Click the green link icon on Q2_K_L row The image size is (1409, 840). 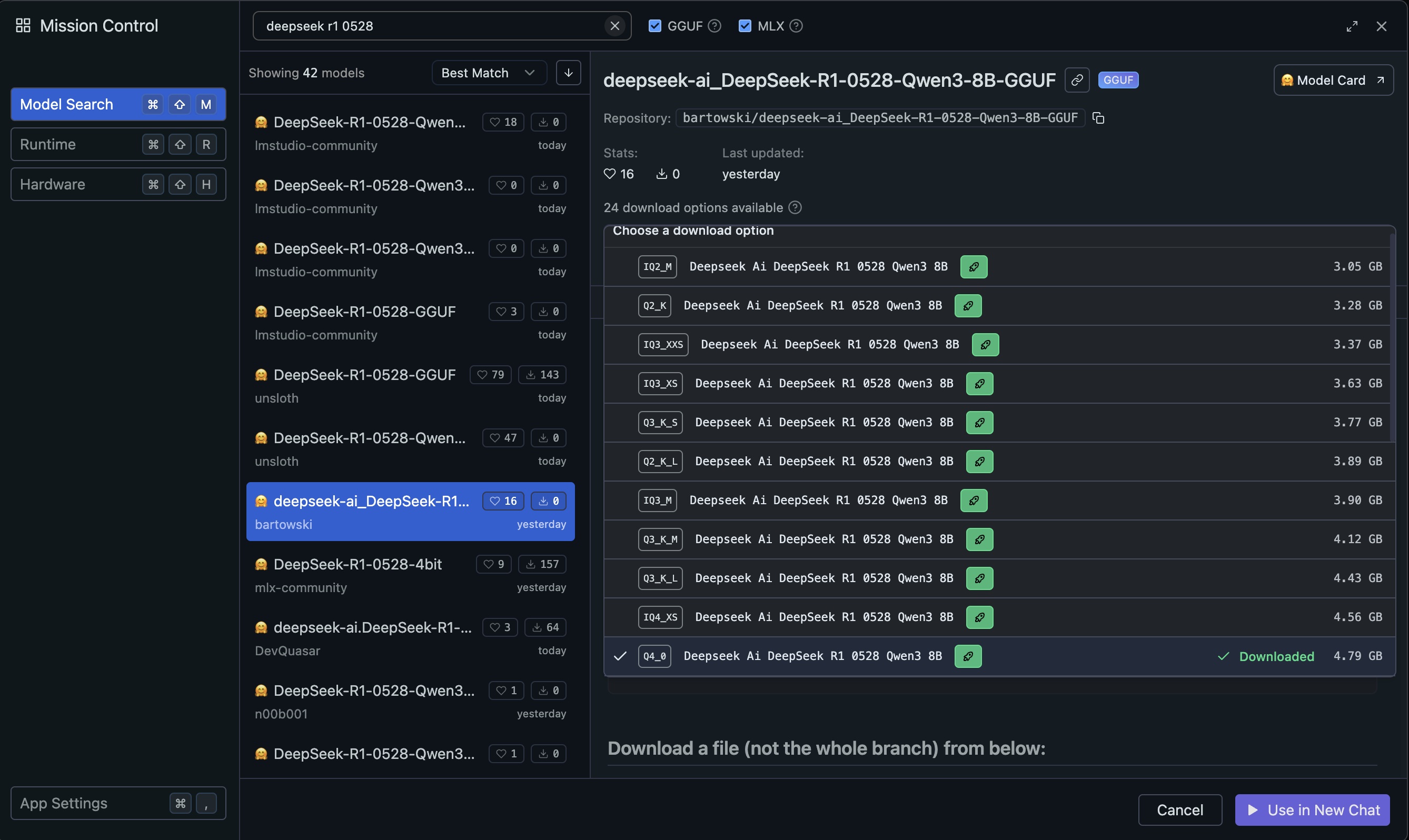(x=979, y=462)
